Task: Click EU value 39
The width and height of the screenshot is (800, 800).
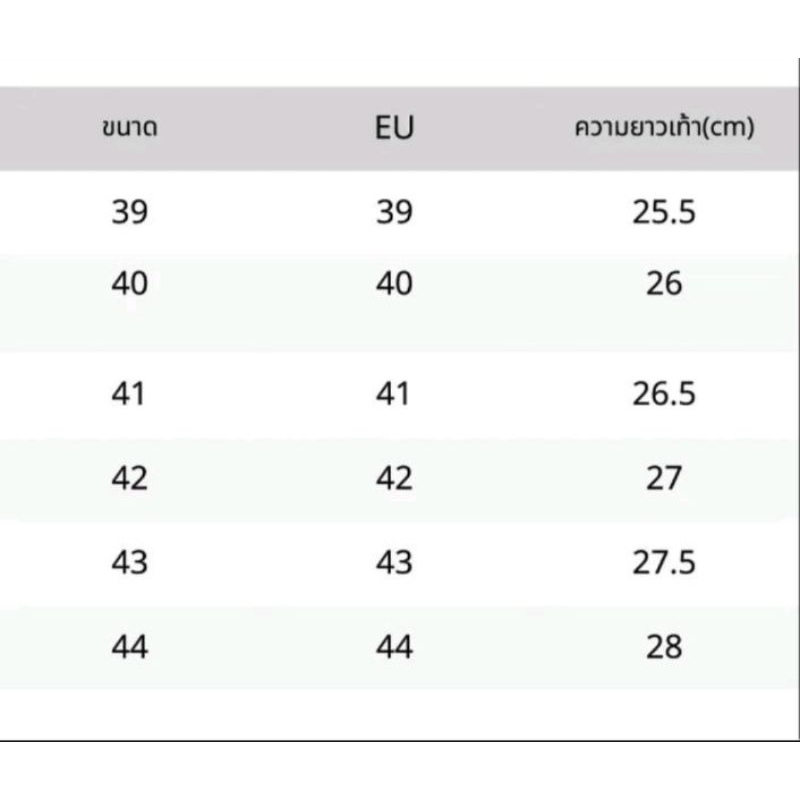Action: (x=394, y=212)
